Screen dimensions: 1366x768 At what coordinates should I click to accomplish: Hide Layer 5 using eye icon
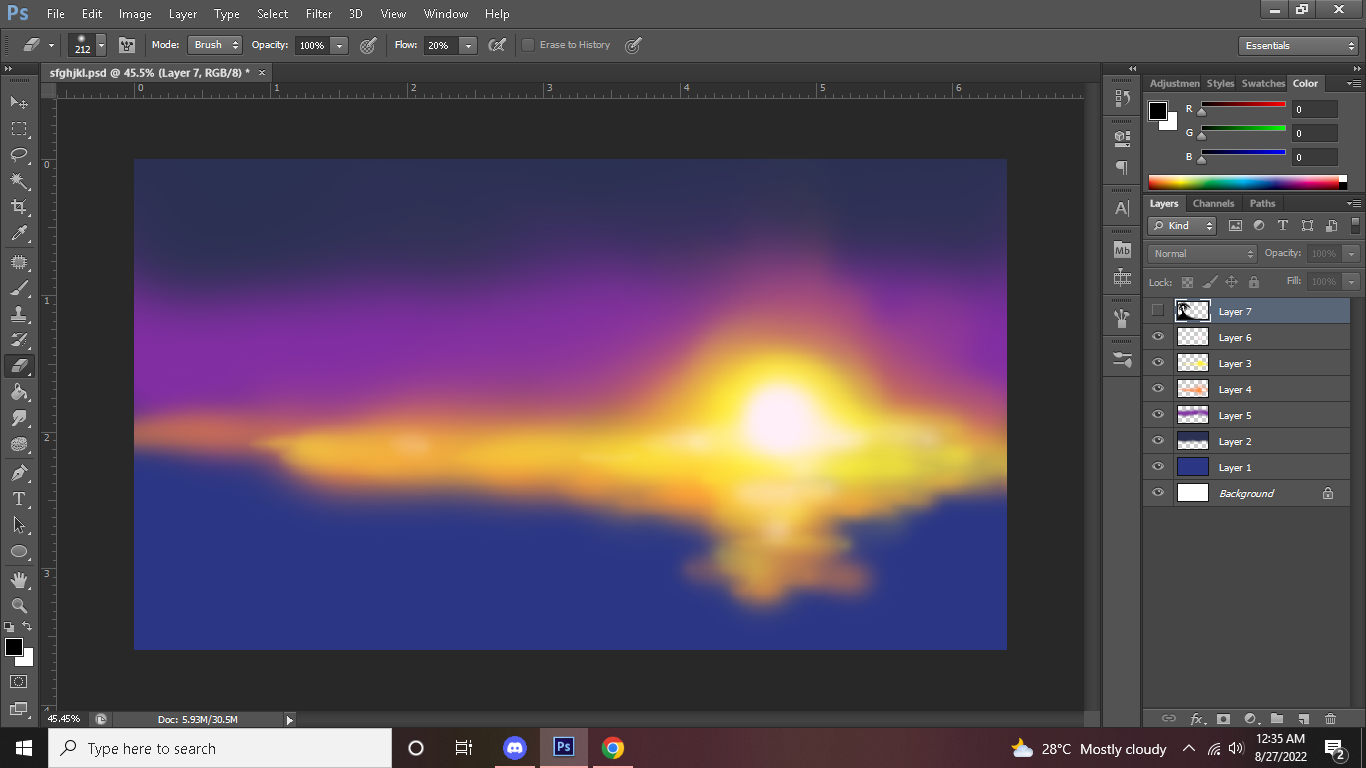tap(1158, 415)
